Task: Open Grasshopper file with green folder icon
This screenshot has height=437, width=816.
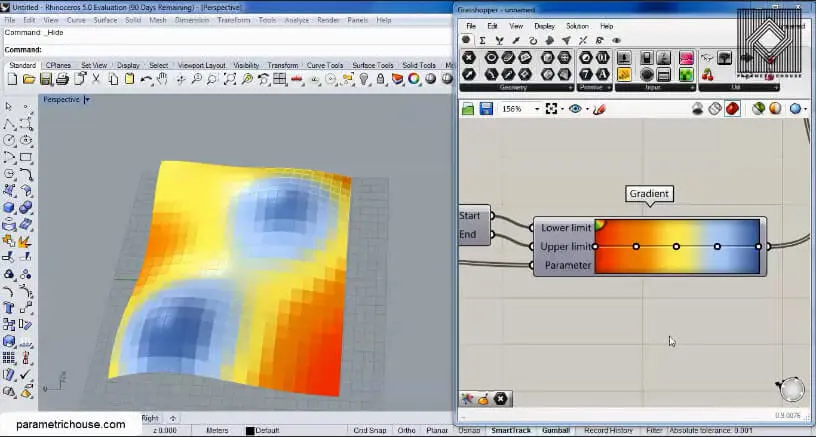Action: tap(468, 109)
